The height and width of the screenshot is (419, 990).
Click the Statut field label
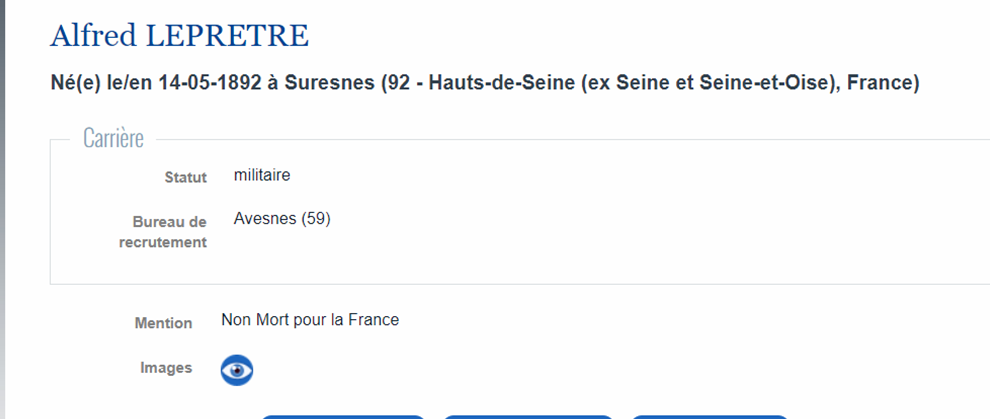(186, 178)
